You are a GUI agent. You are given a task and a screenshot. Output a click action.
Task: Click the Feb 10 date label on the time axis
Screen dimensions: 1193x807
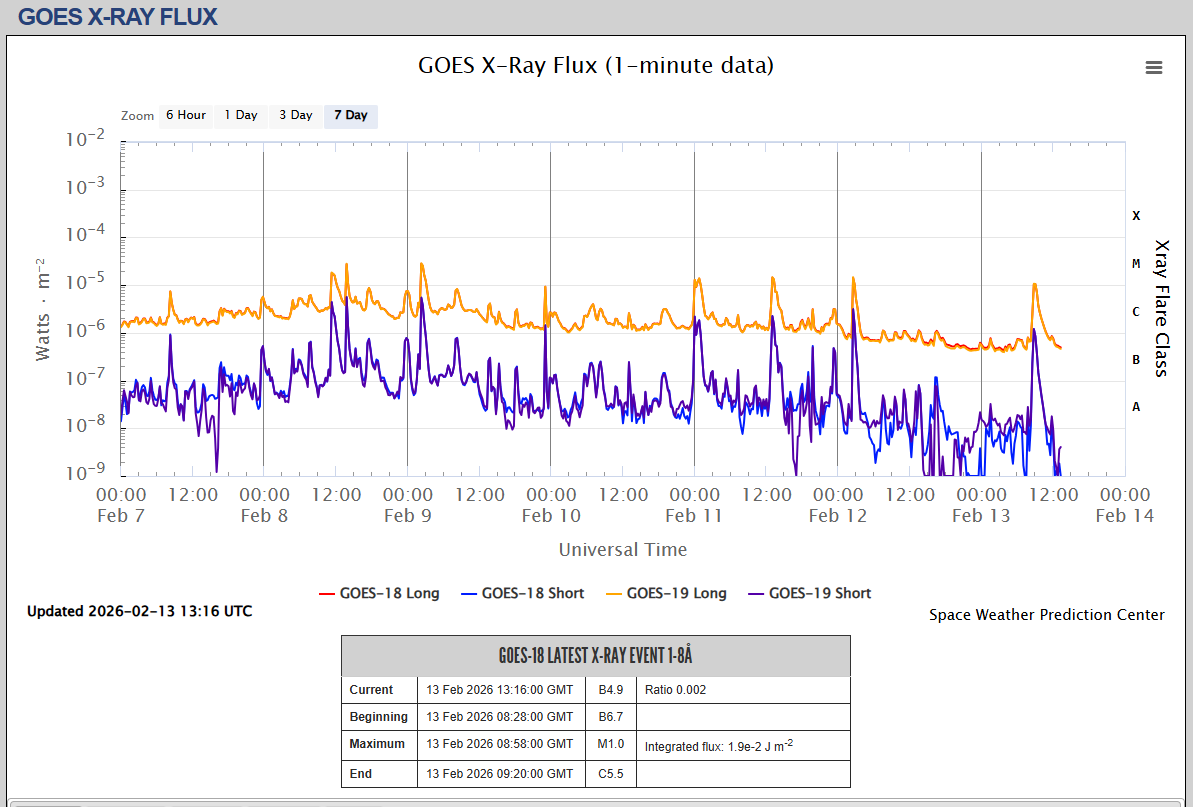(x=551, y=516)
